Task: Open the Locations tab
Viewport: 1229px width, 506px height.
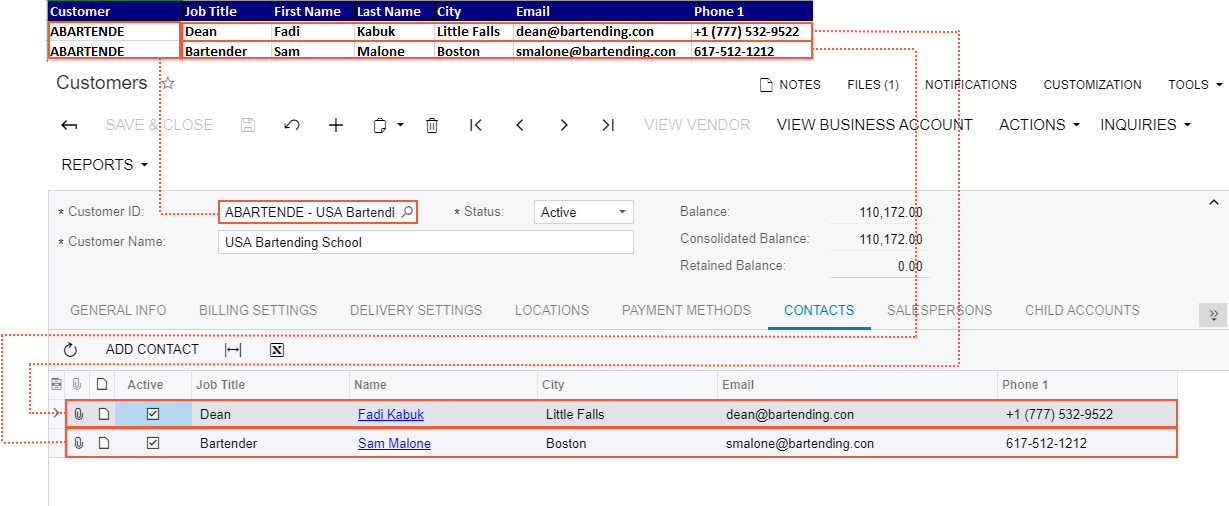Action: point(551,310)
